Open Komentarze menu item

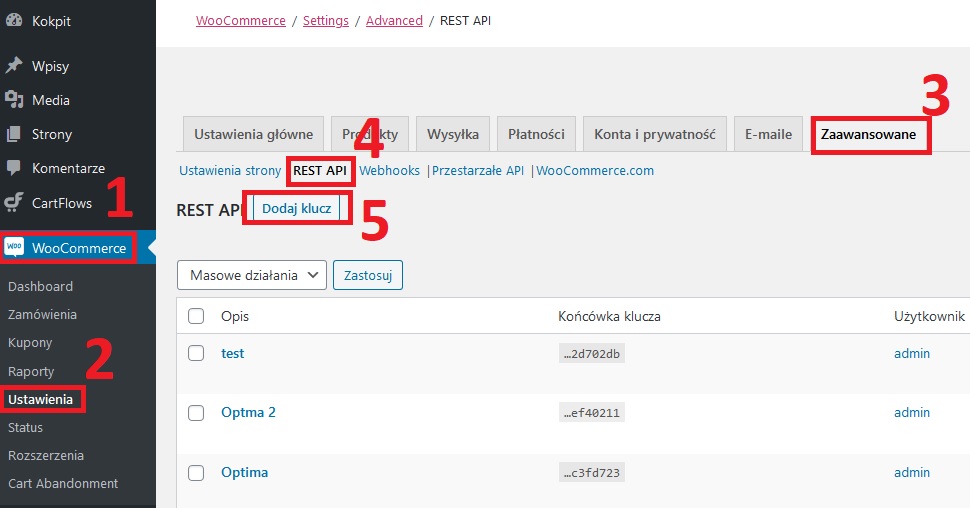point(68,168)
